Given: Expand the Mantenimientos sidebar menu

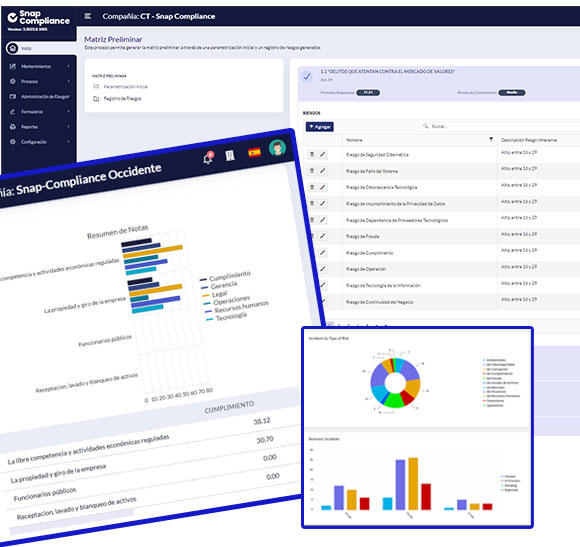Looking at the screenshot, I should (x=40, y=66).
